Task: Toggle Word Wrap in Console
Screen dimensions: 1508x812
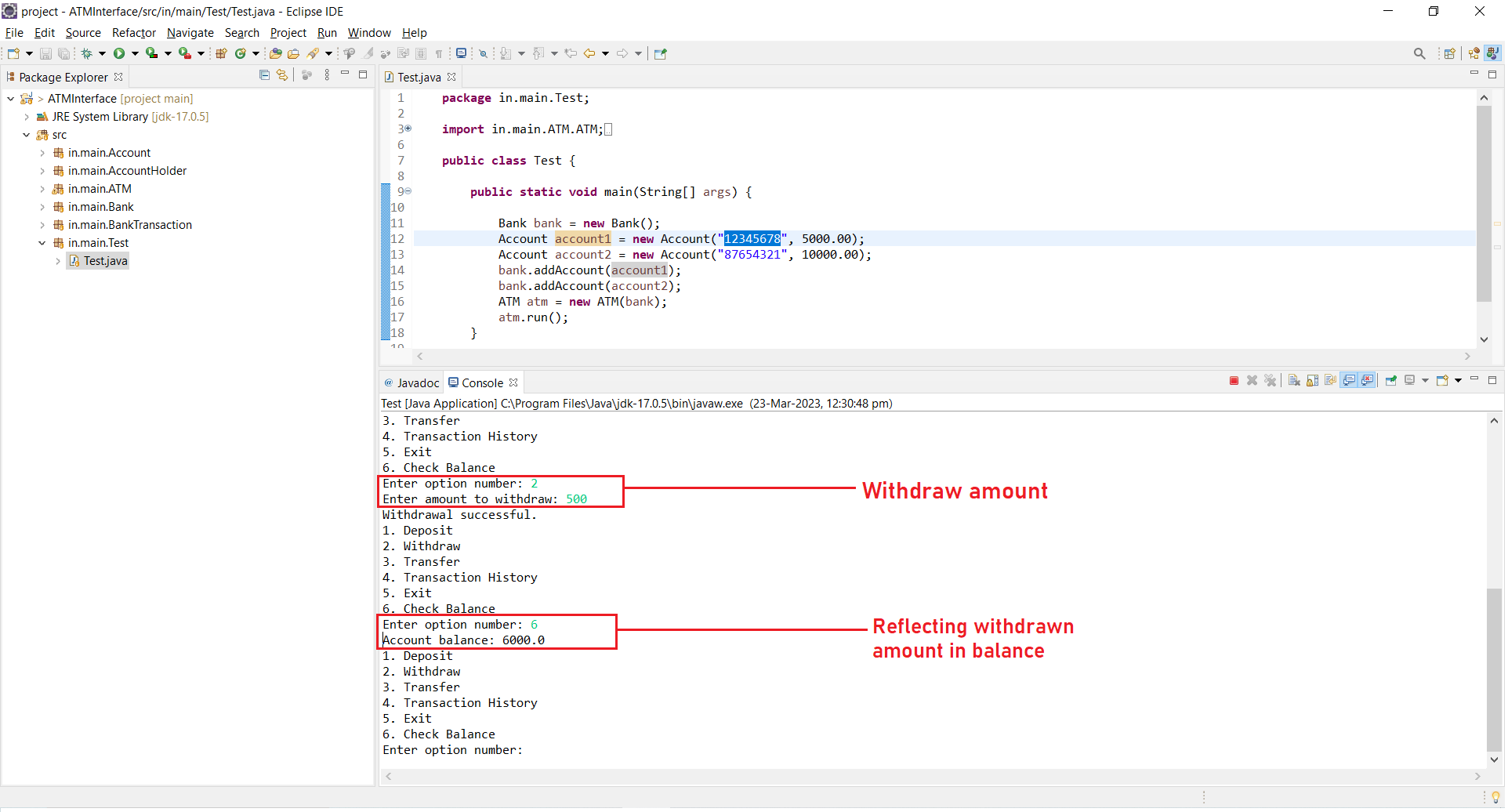Action: click(1330, 381)
